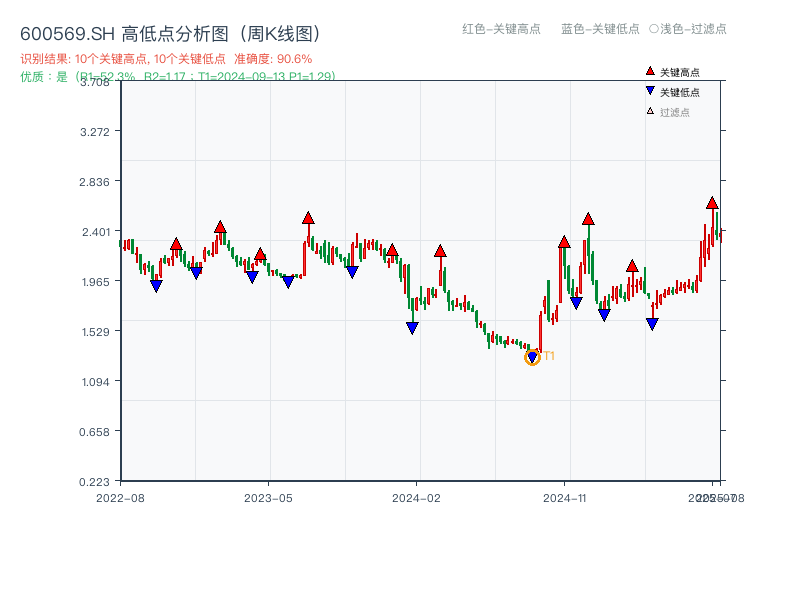This screenshot has width=800, height=600.
Task: Select the last blue key-low marker before 2025-07
Action: tap(652, 323)
